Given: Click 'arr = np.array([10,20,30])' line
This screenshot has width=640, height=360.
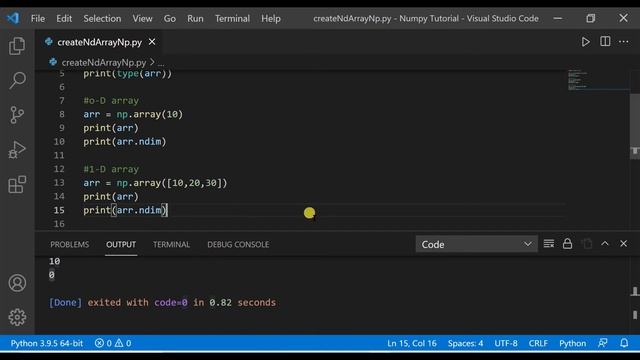Looking at the screenshot, I should point(155,183).
